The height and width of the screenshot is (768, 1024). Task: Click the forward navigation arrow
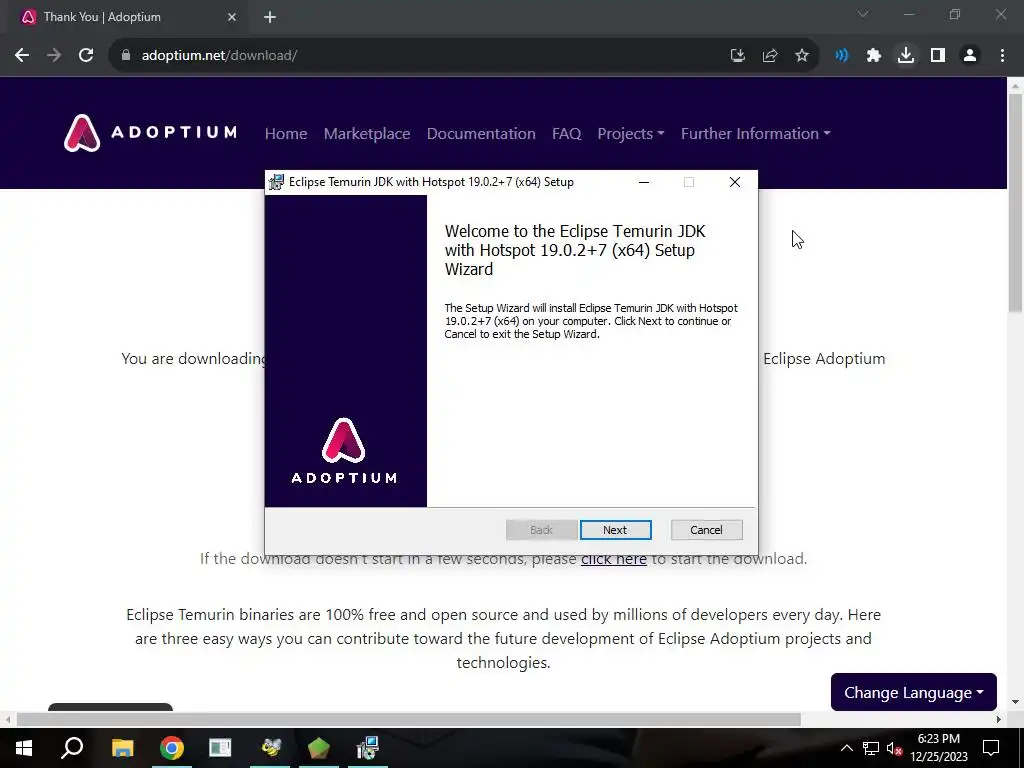point(54,56)
